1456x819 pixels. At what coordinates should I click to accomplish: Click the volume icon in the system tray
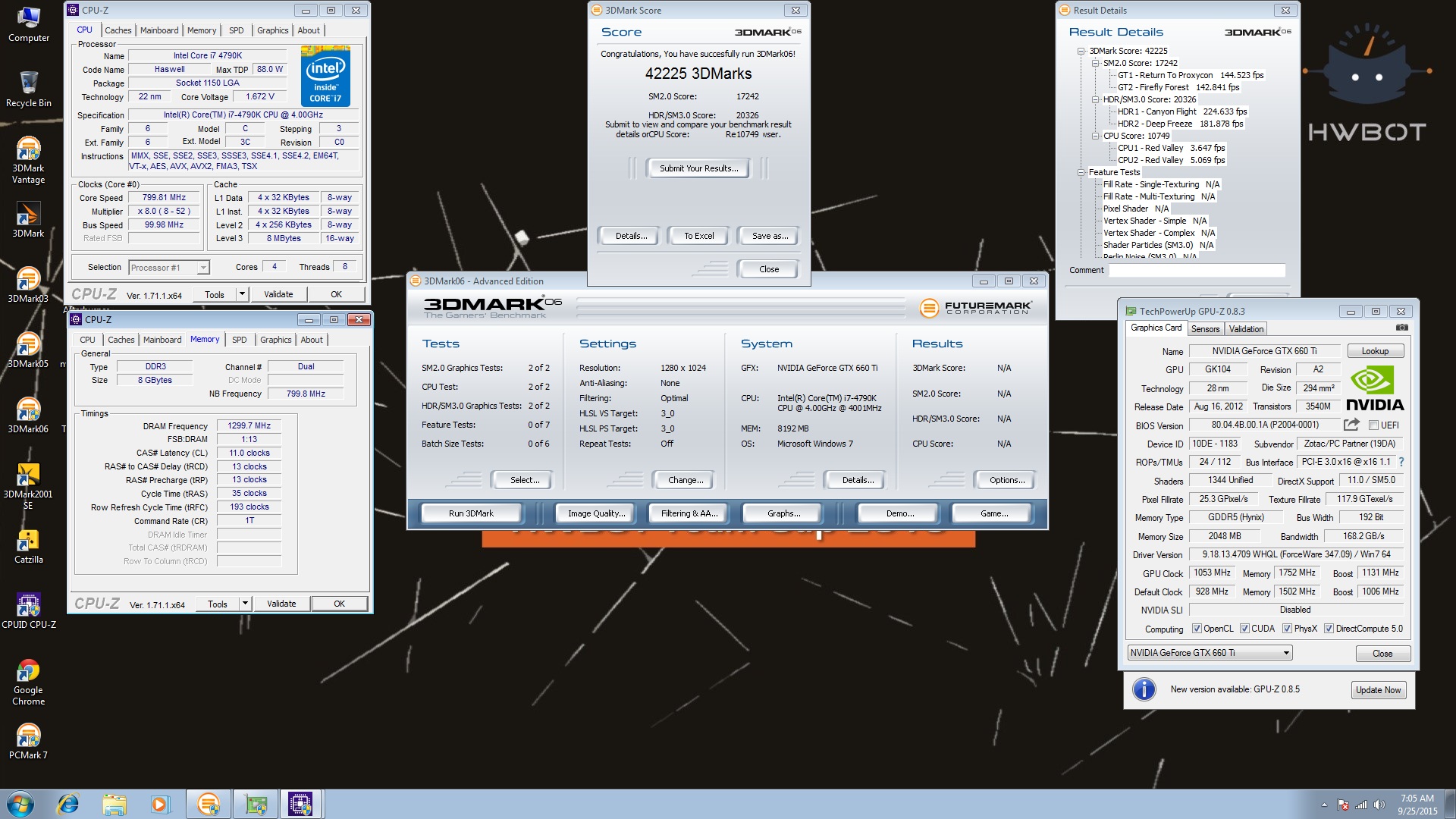(x=1379, y=805)
